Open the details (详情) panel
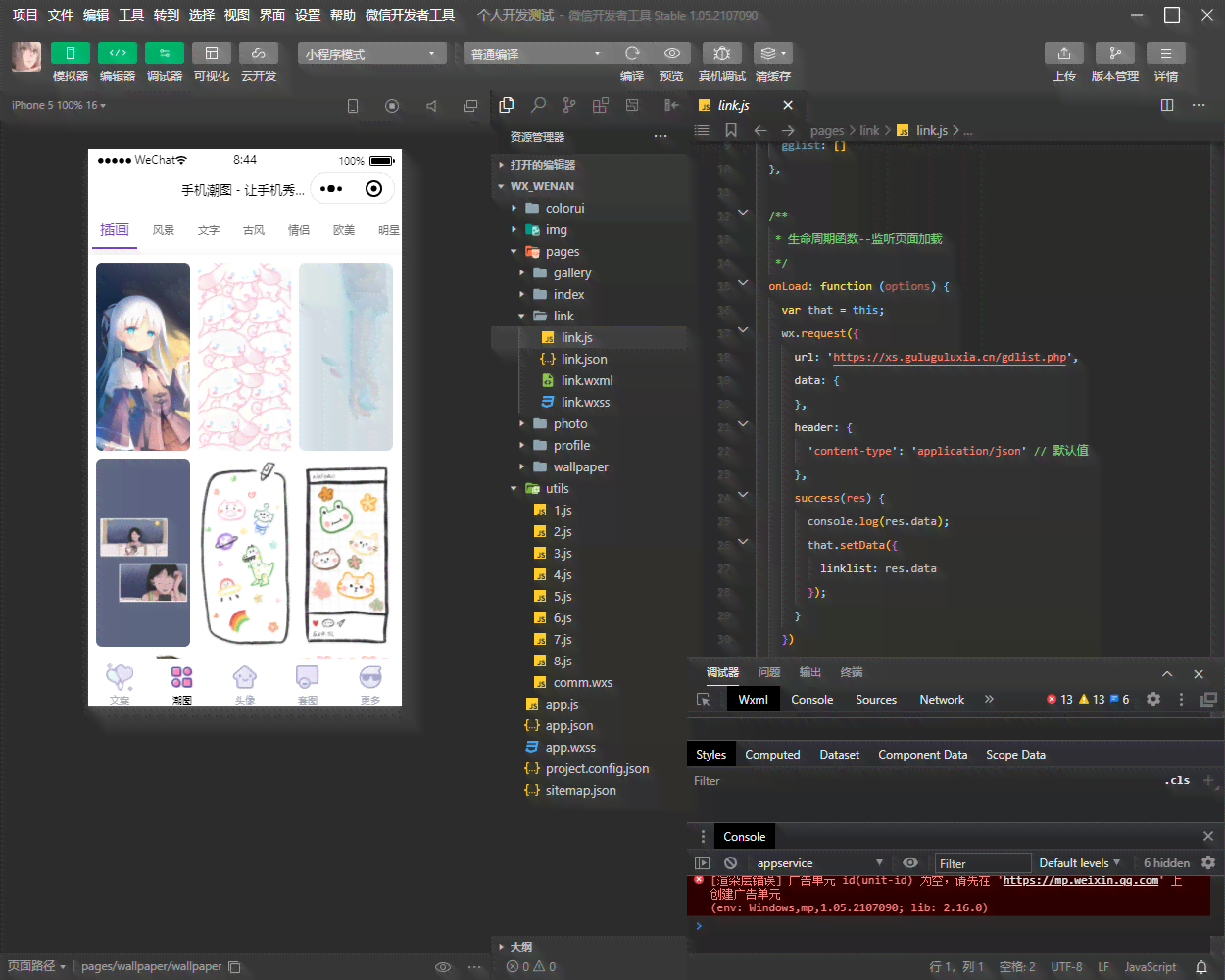1225x980 pixels. click(1166, 53)
